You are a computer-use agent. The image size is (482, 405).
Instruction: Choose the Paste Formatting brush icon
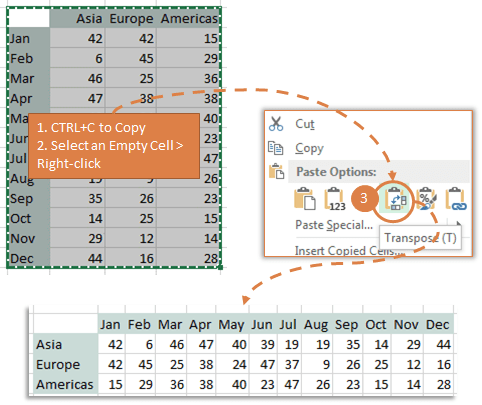[x=426, y=199]
